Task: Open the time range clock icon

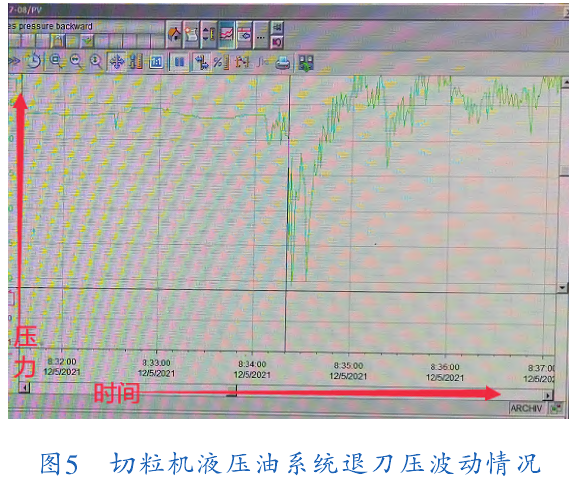Action: (x=34, y=61)
